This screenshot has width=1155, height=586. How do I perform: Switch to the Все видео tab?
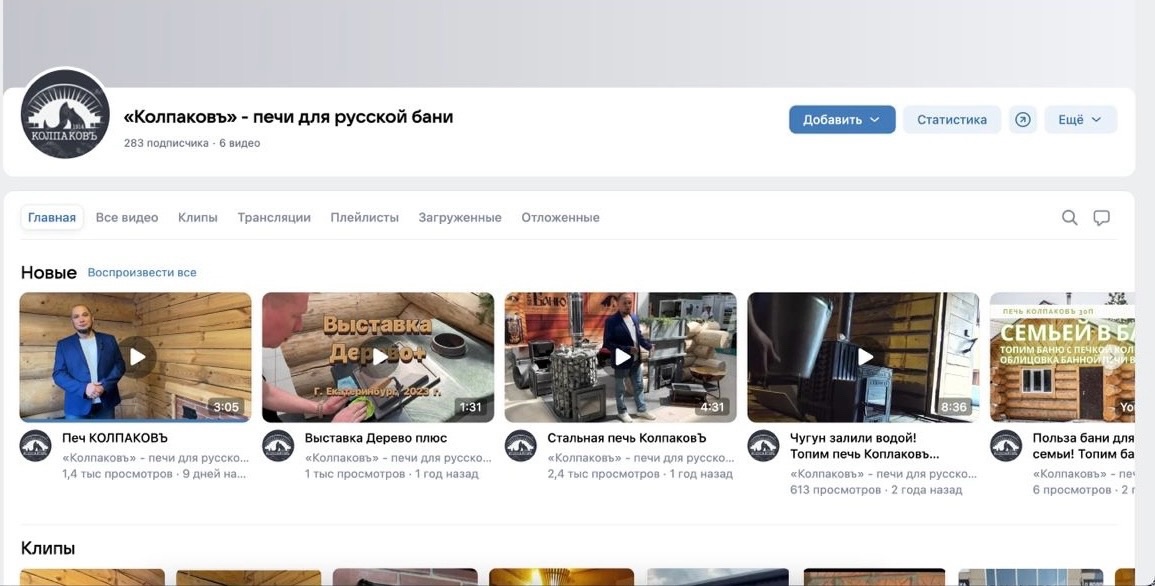pyautogui.click(x=127, y=217)
